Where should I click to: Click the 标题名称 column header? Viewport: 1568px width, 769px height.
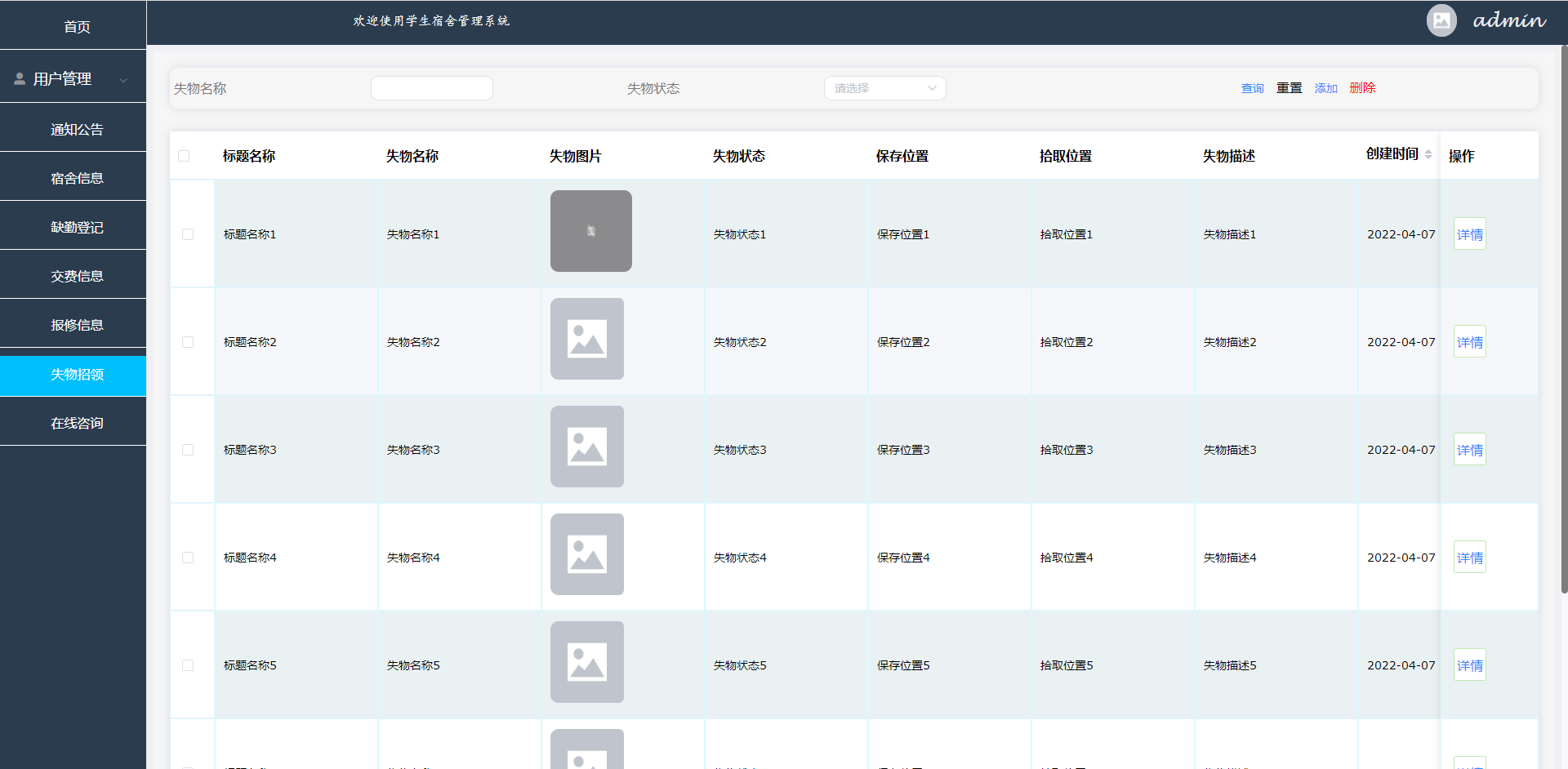(x=249, y=156)
